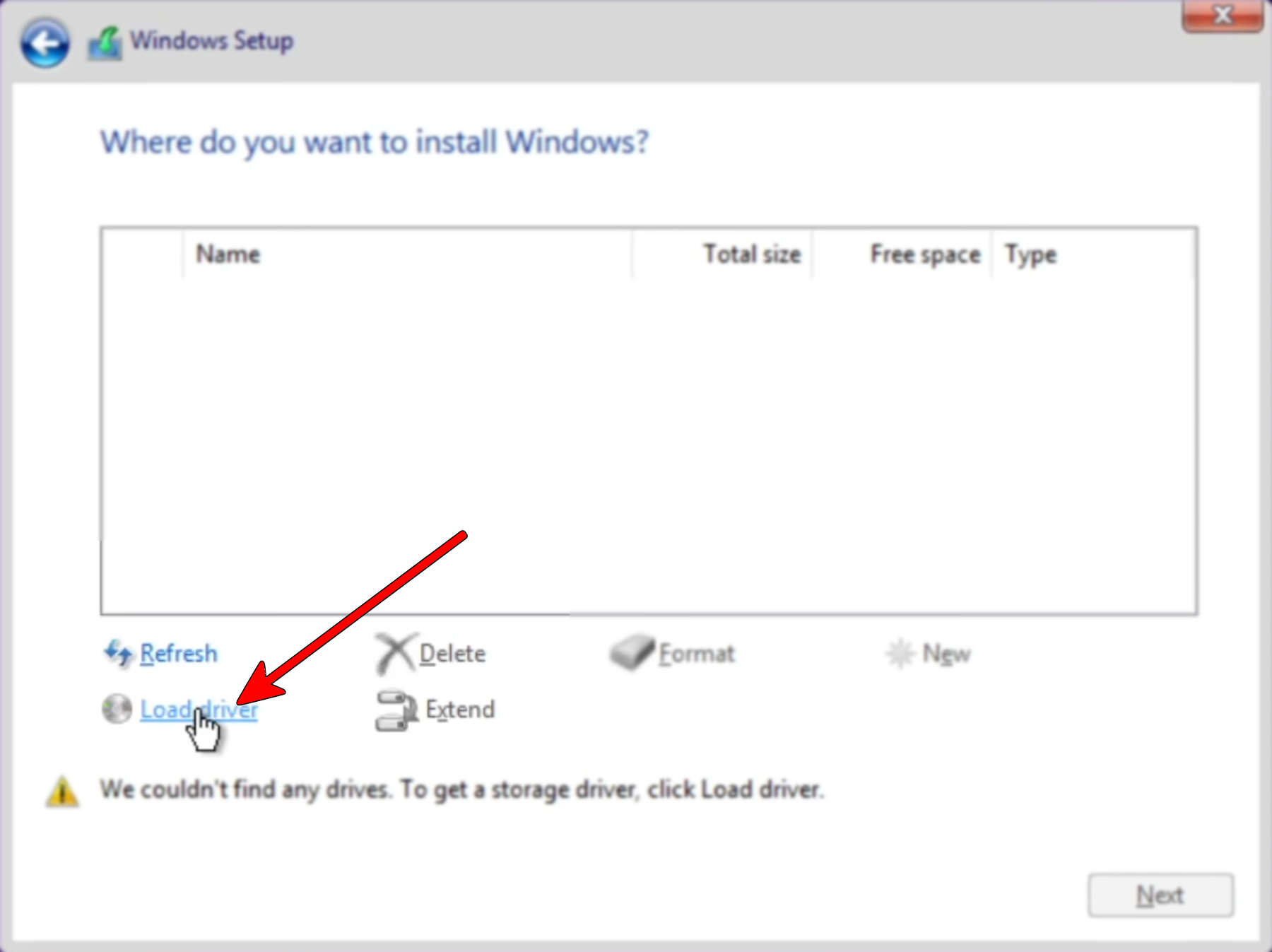1272x952 pixels.
Task: Select the Delete partition command
Action: 451,653
